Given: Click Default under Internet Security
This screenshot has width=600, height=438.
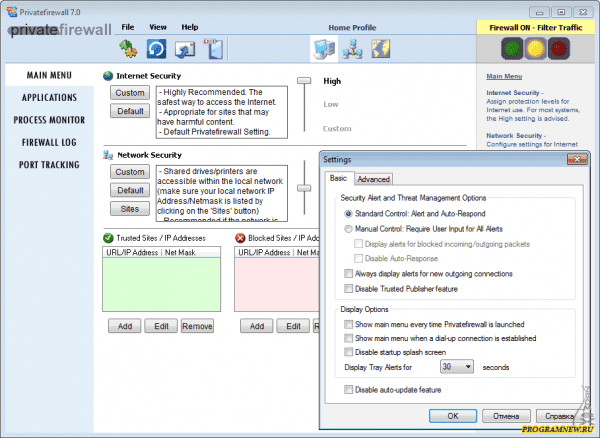Looking at the screenshot, I should [130, 111].
